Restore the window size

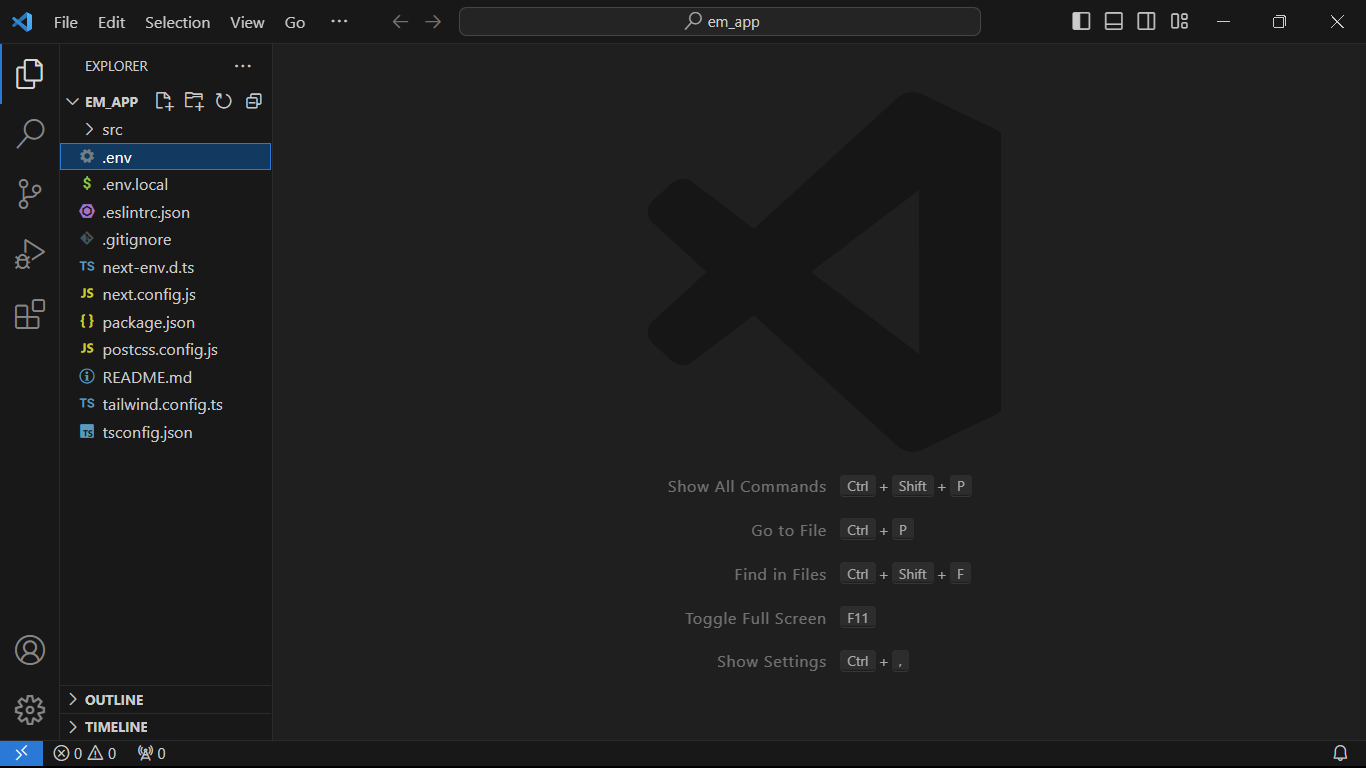tap(1279, 22)
